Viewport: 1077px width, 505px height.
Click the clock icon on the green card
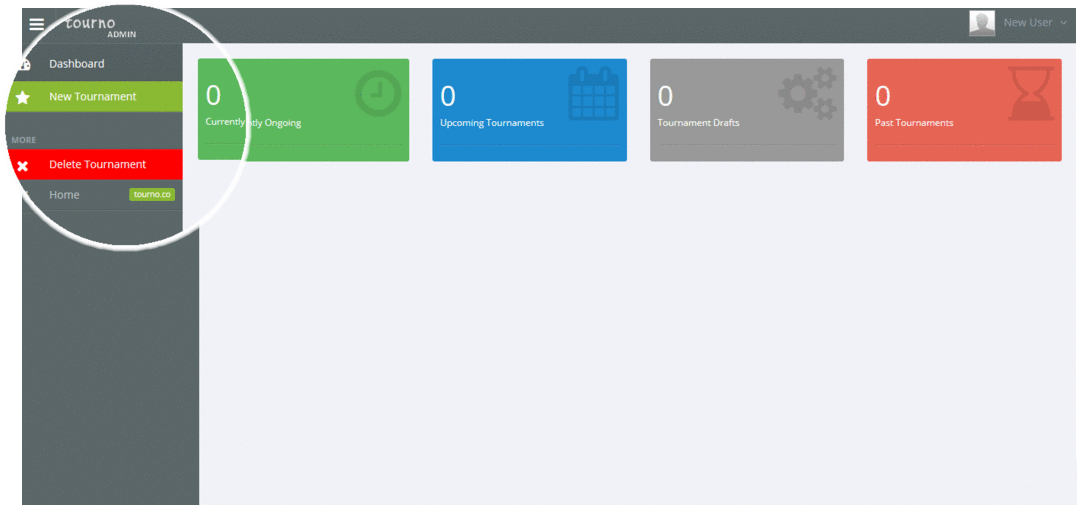coord(378,95)
